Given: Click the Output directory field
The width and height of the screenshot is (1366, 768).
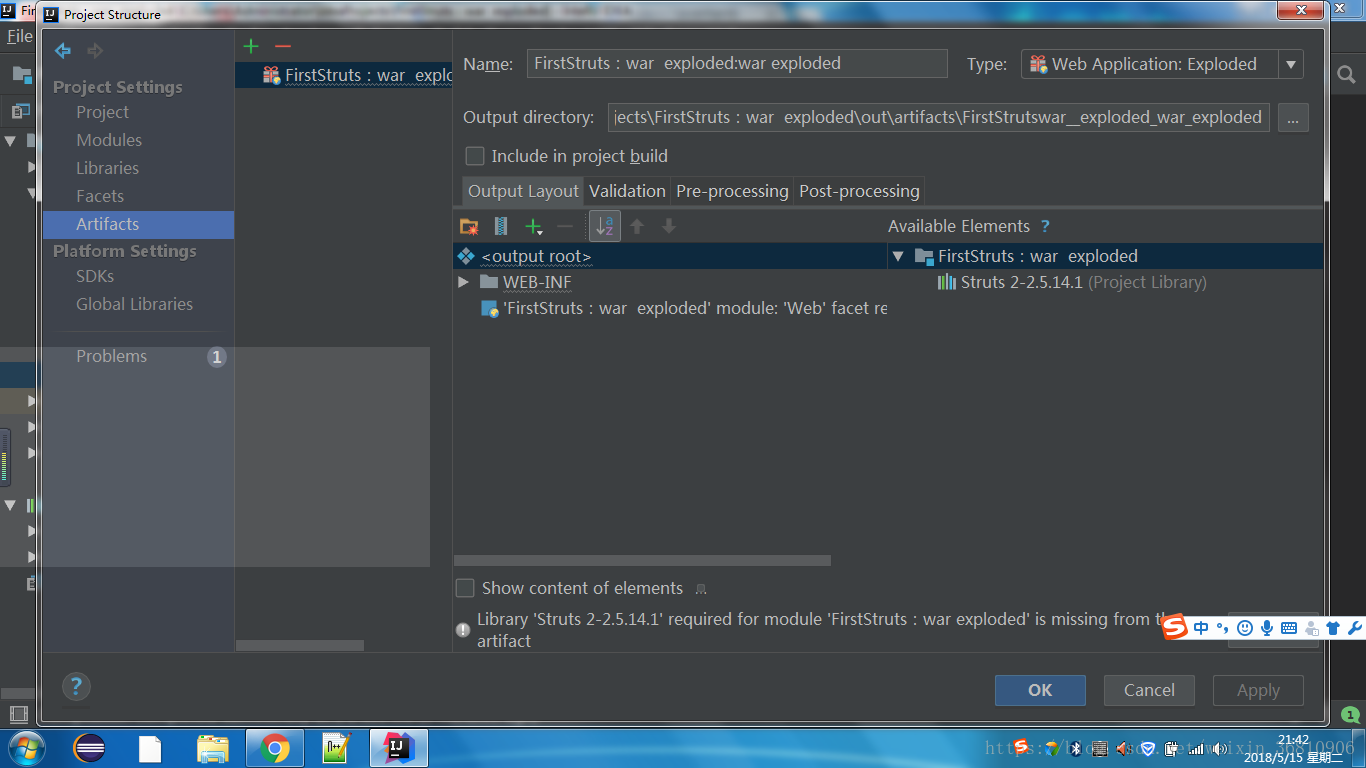Looking at the screenshot, I should [939, 117].
